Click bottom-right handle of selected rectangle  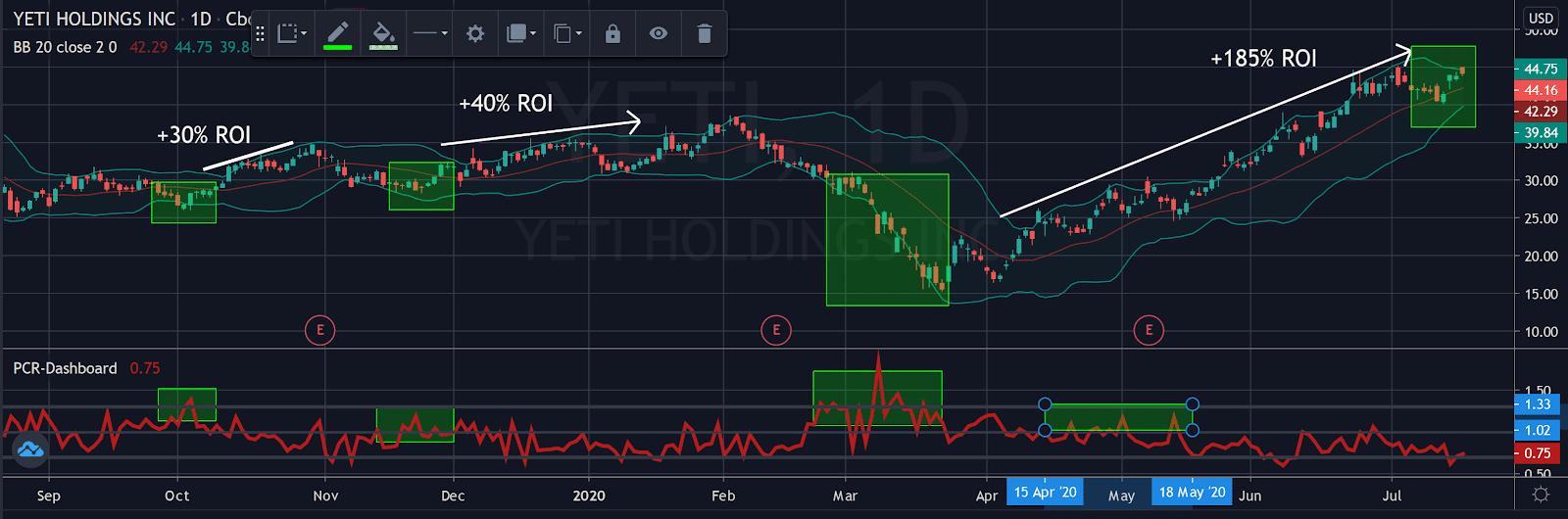1192,430
